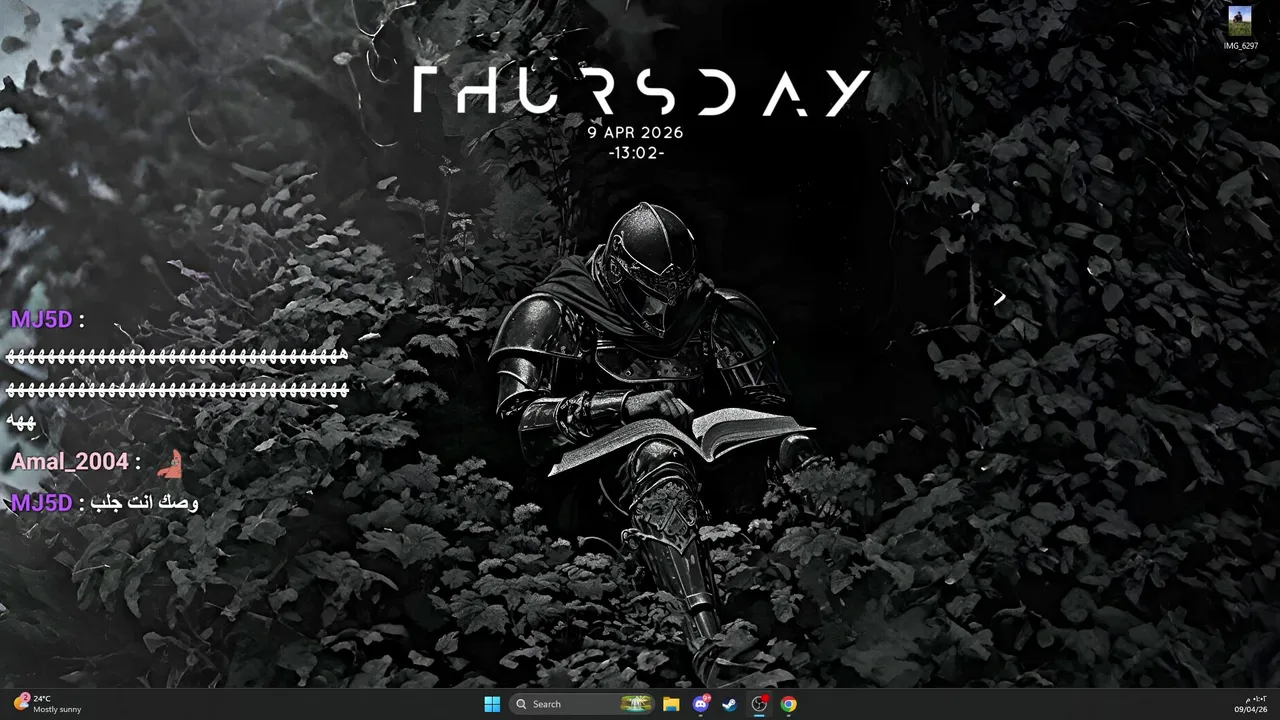1280x720 pixels.
Task: Launch Steam from the taskbar
Action: click(x=730, y=704)
